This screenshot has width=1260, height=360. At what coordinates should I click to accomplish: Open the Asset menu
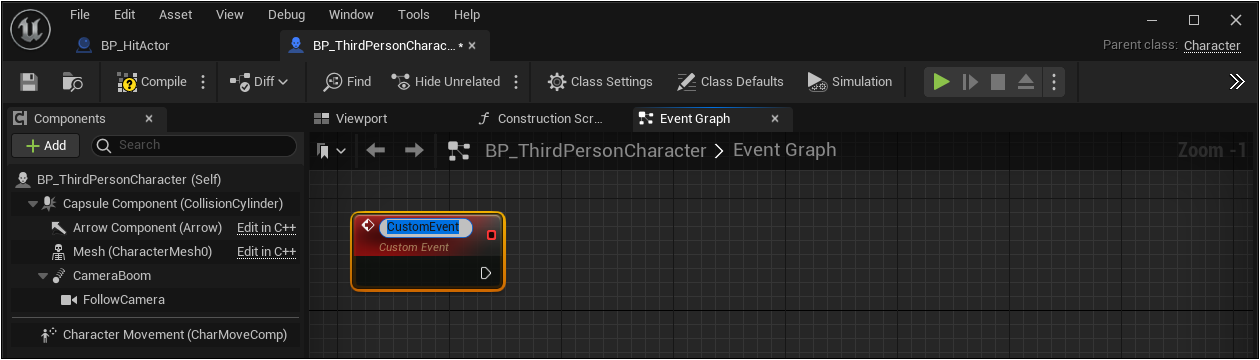pyautogui.click(x=176, y=15)
